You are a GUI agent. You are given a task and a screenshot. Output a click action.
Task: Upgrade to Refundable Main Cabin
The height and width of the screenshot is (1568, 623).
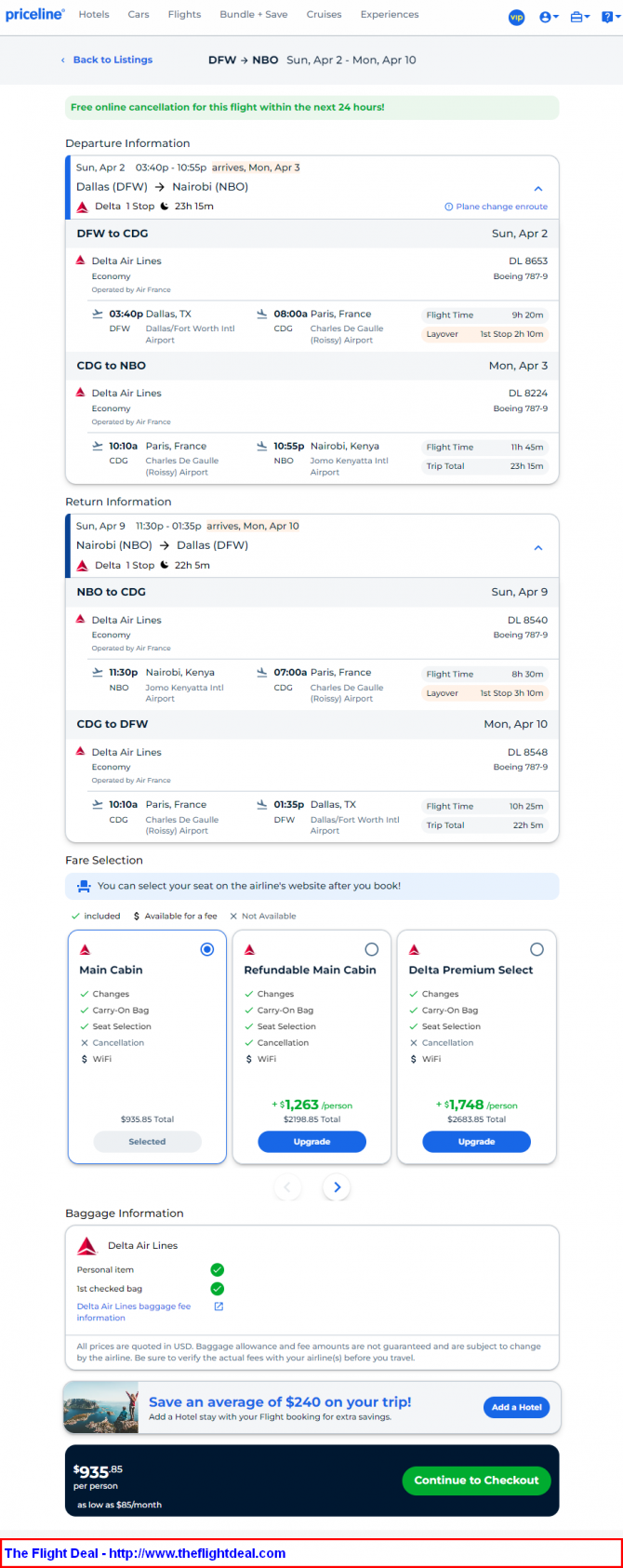pyautogui.click(x=311, y=1142)
